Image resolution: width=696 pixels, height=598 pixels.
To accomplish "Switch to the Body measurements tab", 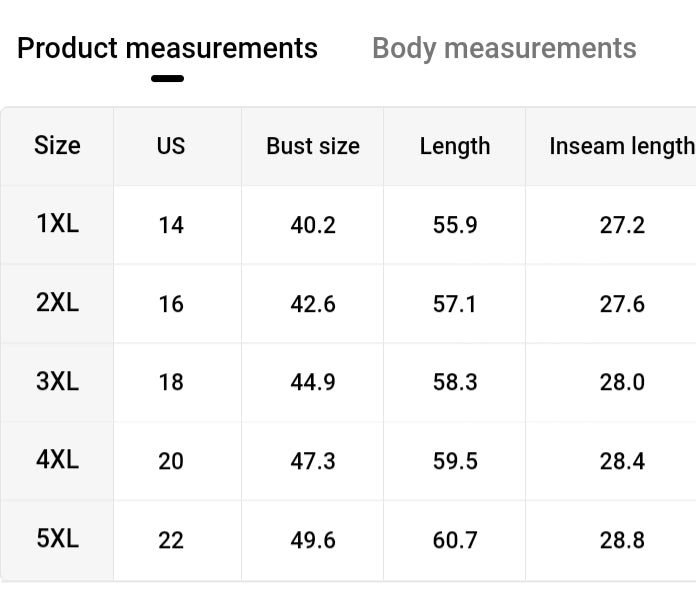I will pyautogui.click(x=504, y=48).
